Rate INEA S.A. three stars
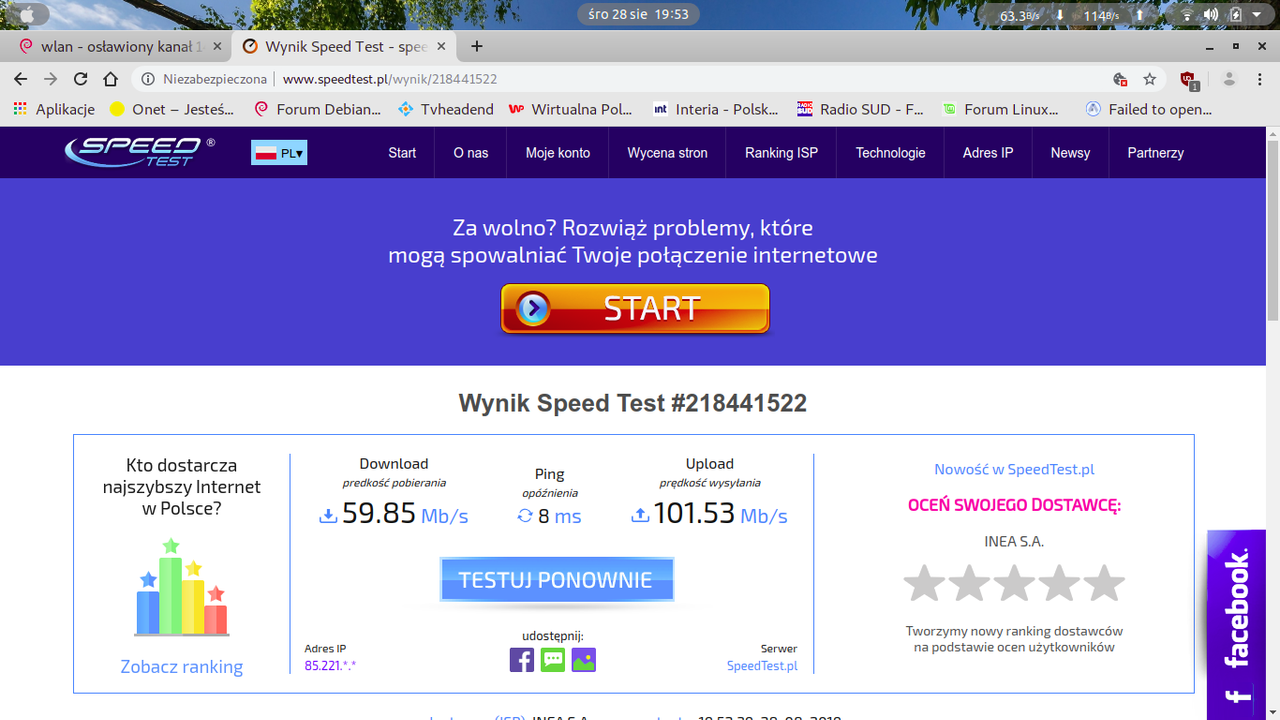The height and width of the screenshot is (720, 1280). [1014, 583]
